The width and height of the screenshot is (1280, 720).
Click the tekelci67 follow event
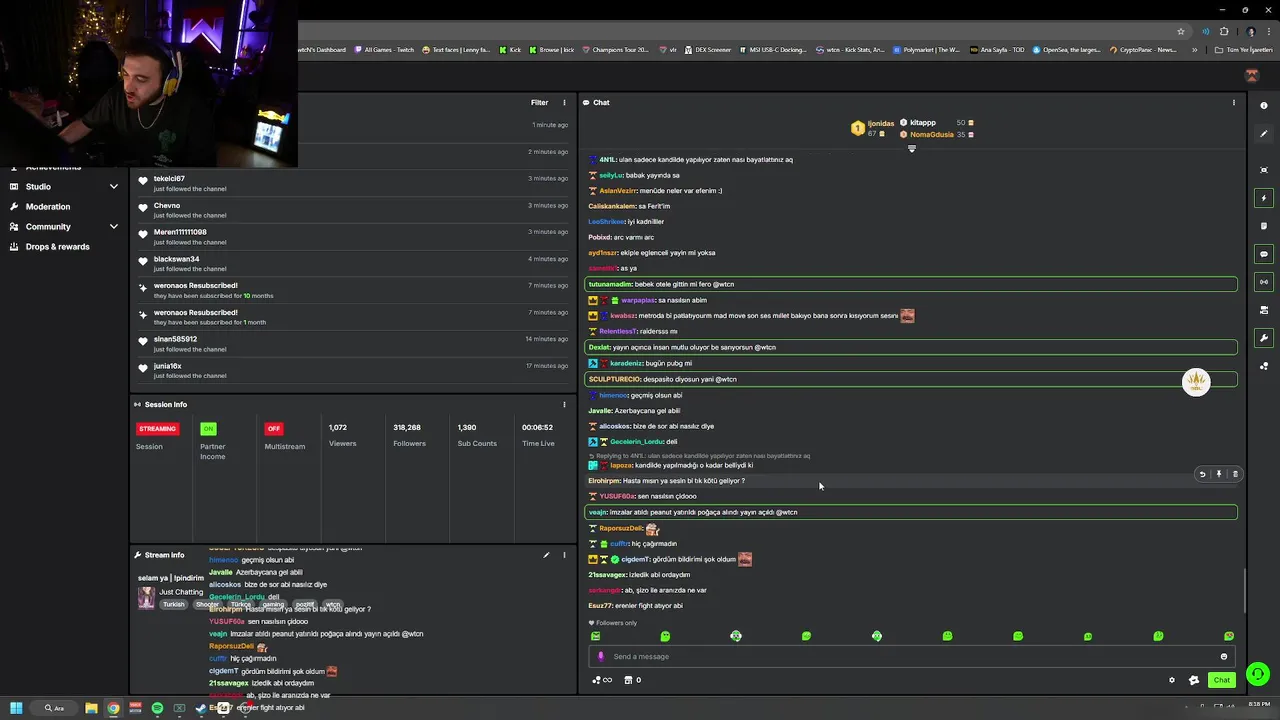coord(353,183)
